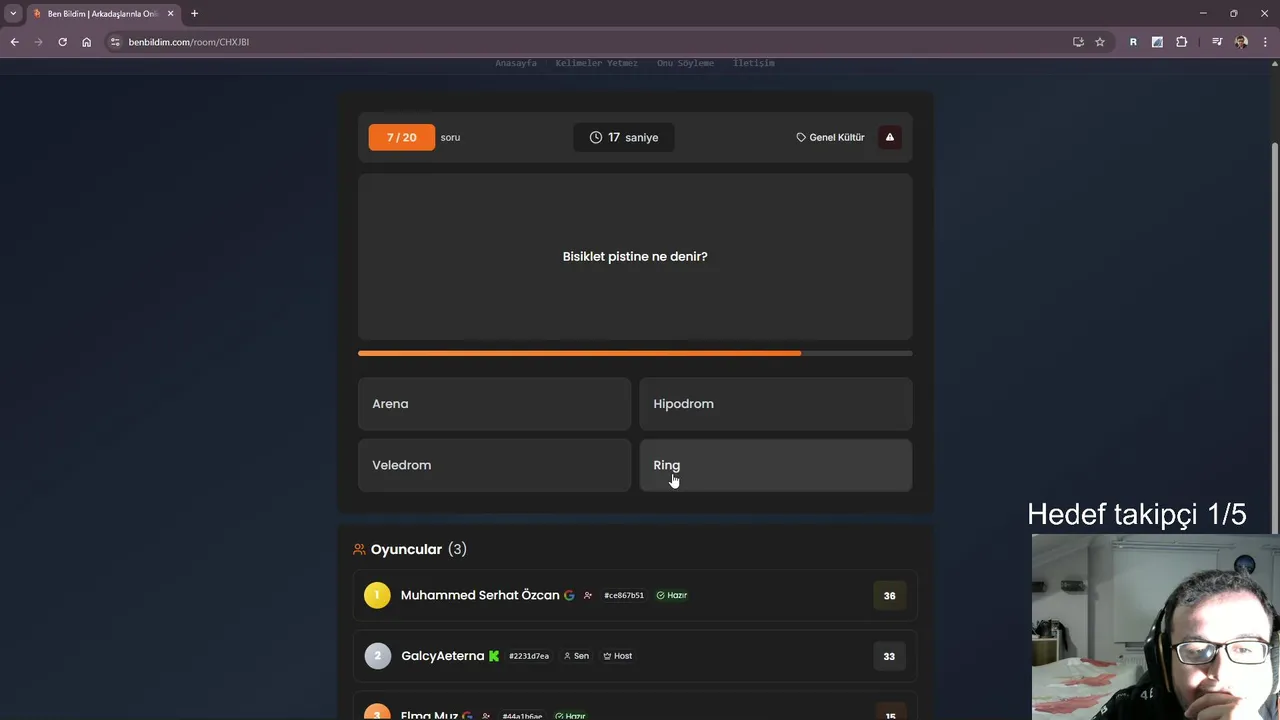
Task: Select the answer Hipodrom
Action: (x=775, y=404)
